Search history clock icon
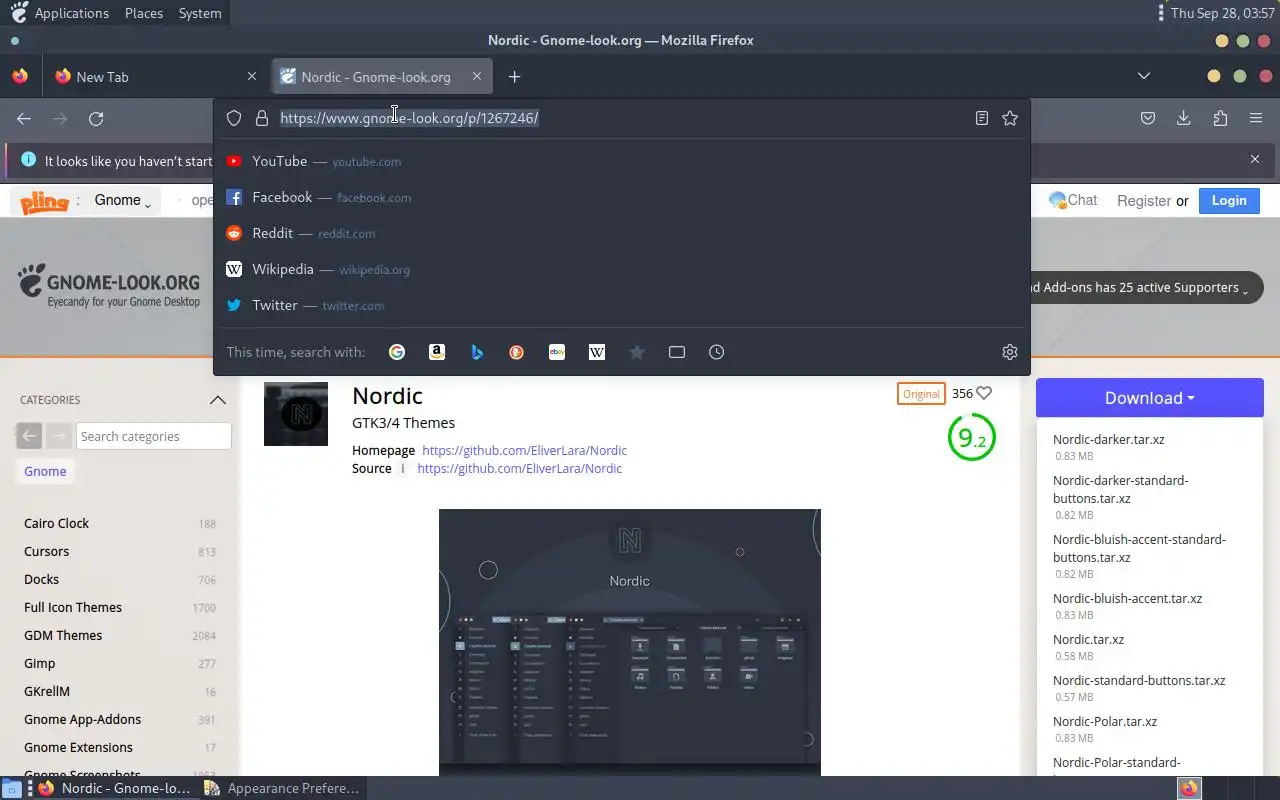This screenshot has width=1280, height=800. (x=717, y=352)
